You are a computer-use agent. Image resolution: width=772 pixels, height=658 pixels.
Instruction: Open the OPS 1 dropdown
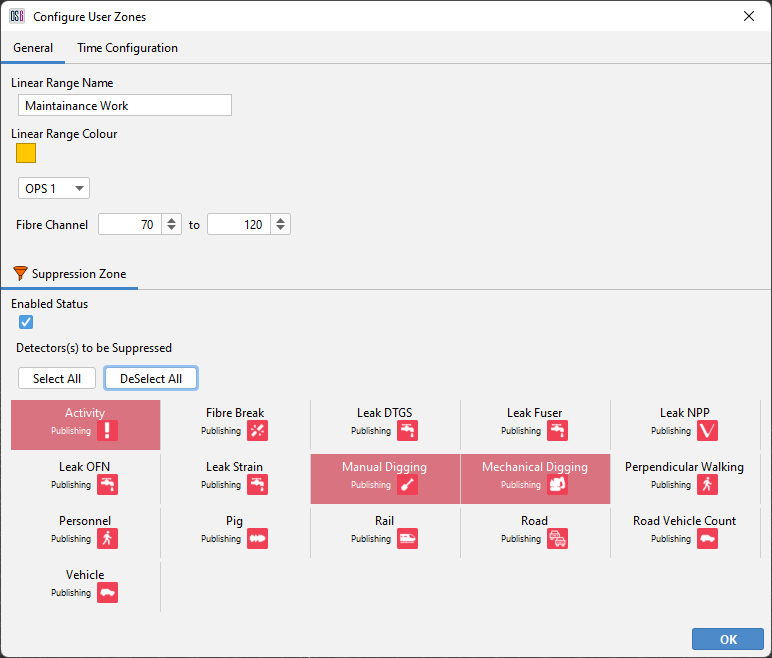(x=54, y=188)
